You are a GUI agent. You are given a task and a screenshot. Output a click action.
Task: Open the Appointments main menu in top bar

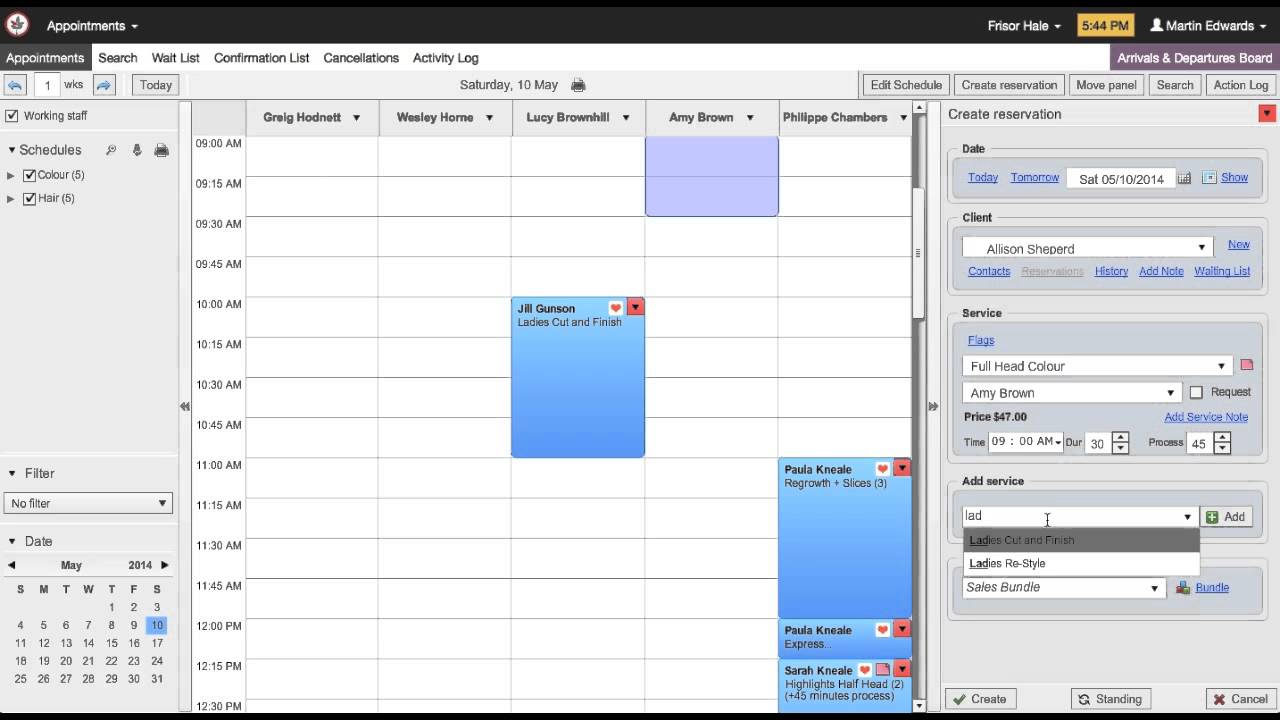(92, 26)
